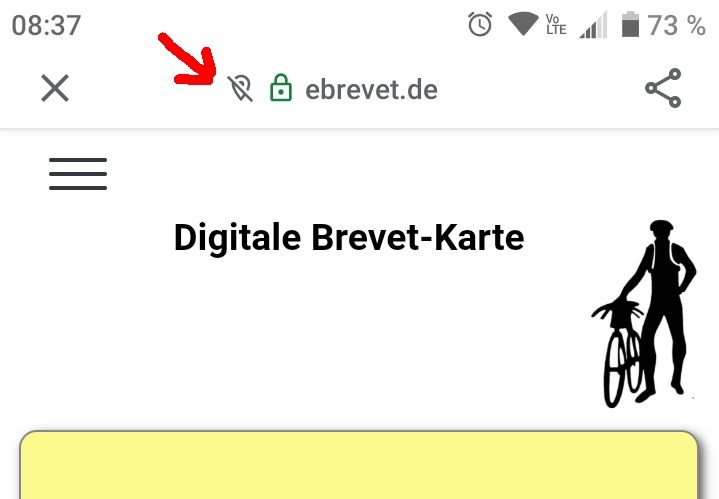The width and height of the screenshot is (719, 499).
Task: Share the page using the share icon
Action: click(x=663, y=88)
